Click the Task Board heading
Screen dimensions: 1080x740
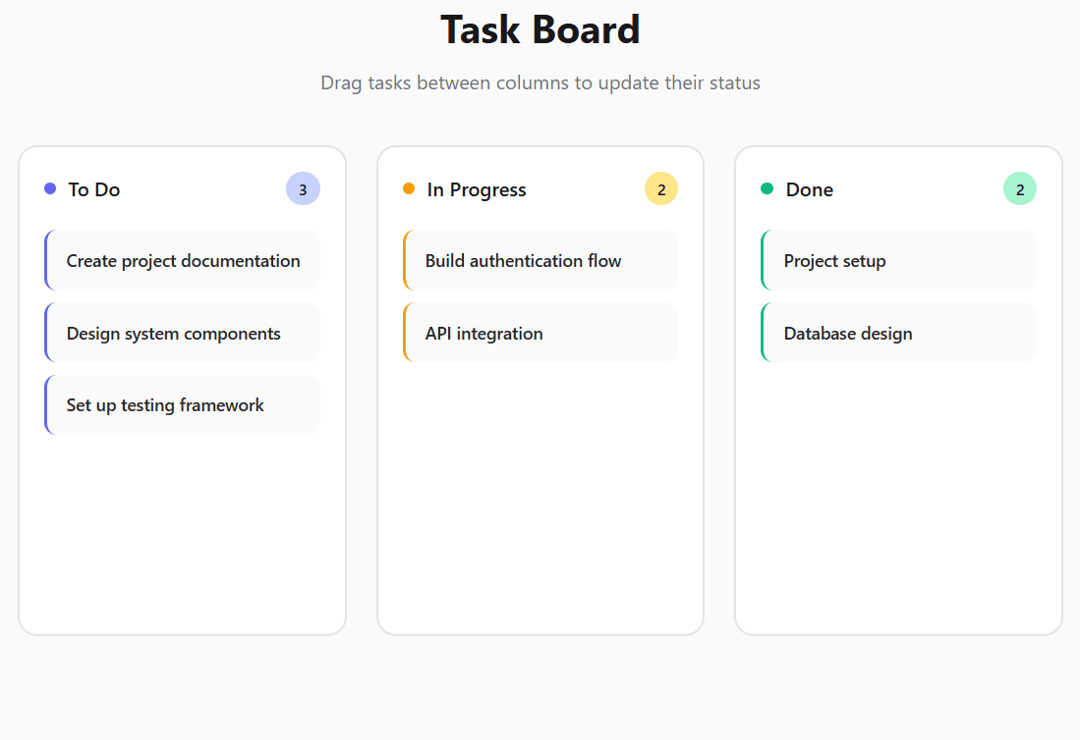click(541, 30)
